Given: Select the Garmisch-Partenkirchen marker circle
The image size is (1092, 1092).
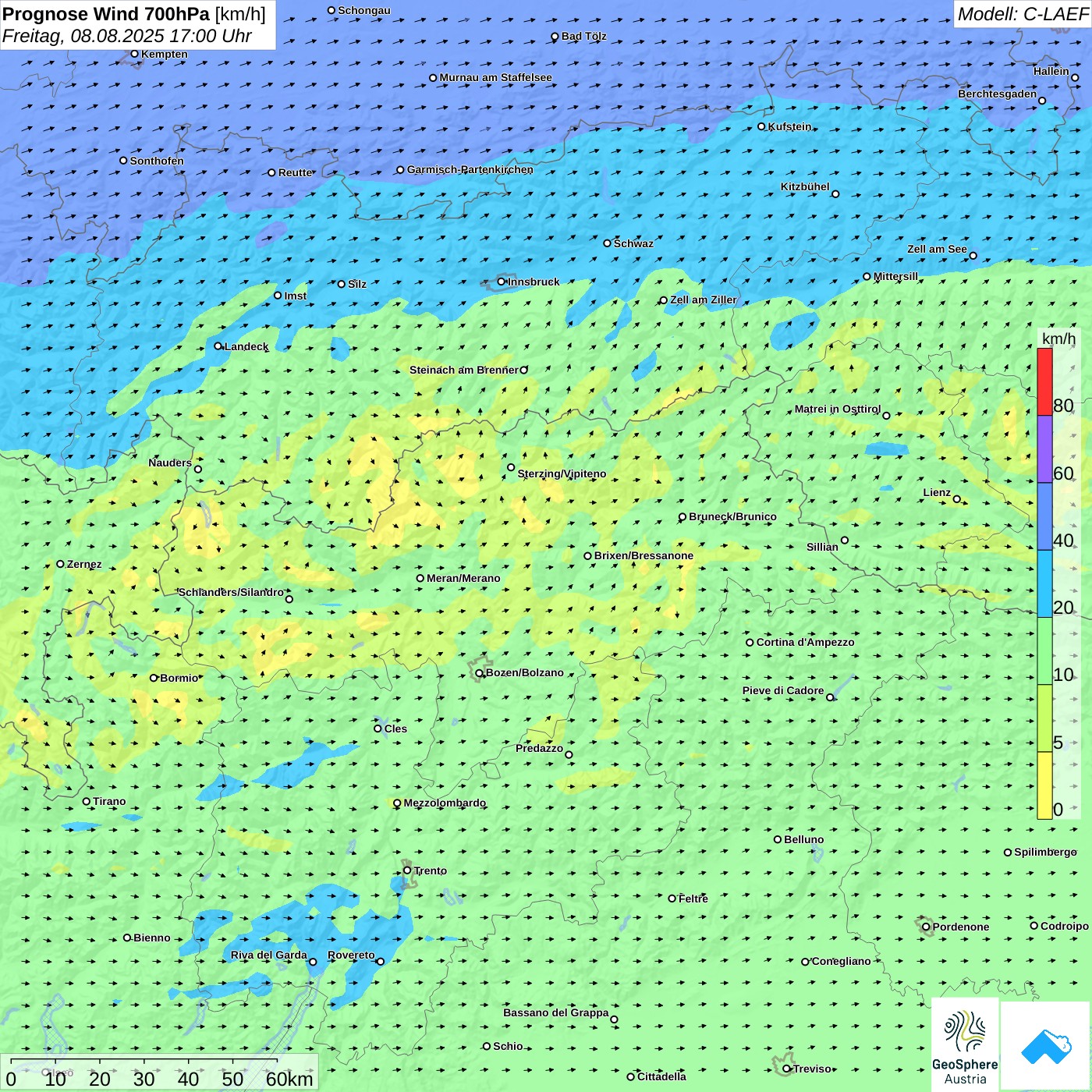Looking at the screenshot, I should click(x=400, y=170).
